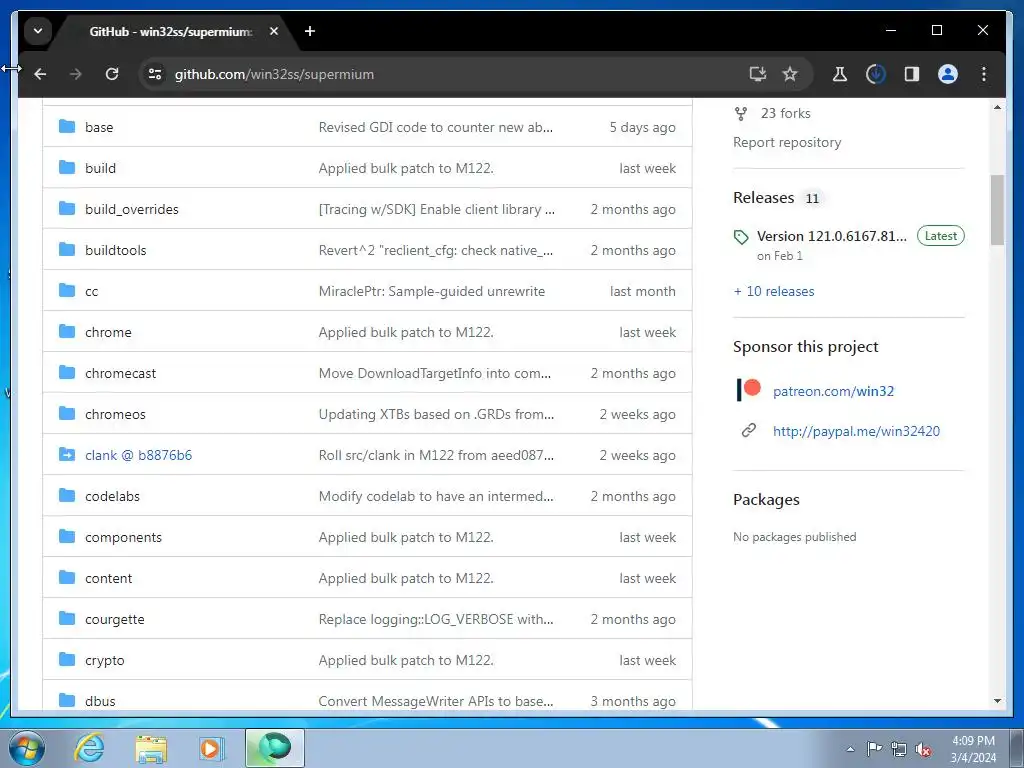The image size is (1024, 768).
Task: Open the content folder
Action: coord(108,579)
